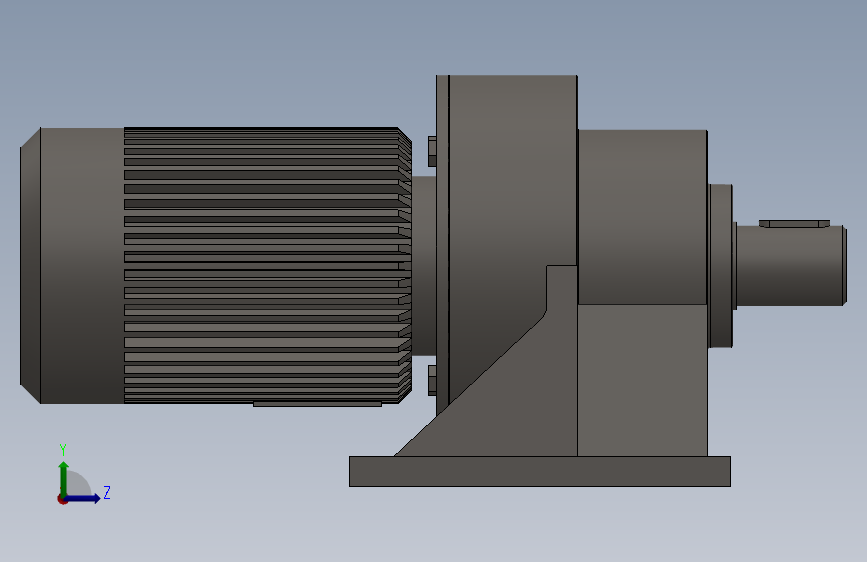Select the smooth motor fan cover end cap

(72, 266)
